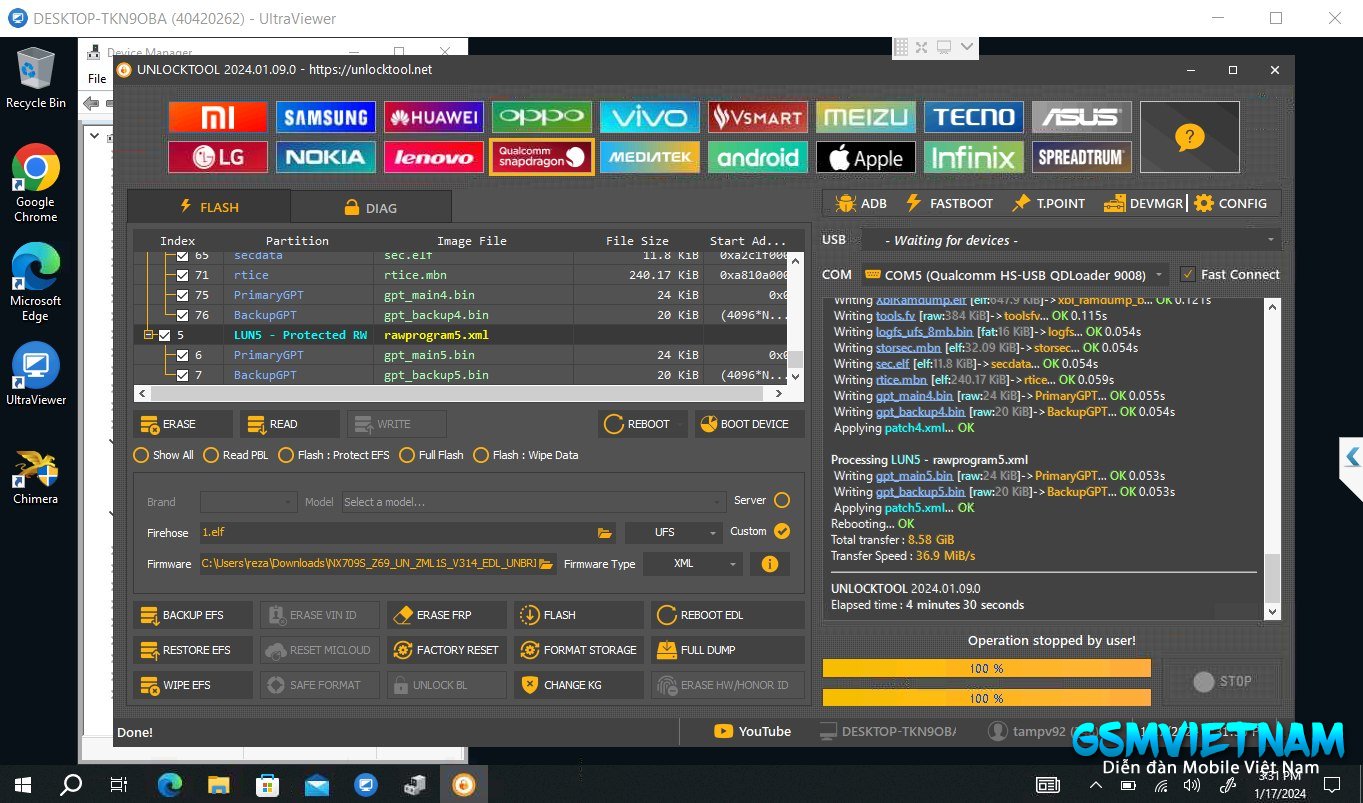This screenshot has height=803, width=1363.
Task: Open the FASTBOOT tab
Action: [949, 203]
